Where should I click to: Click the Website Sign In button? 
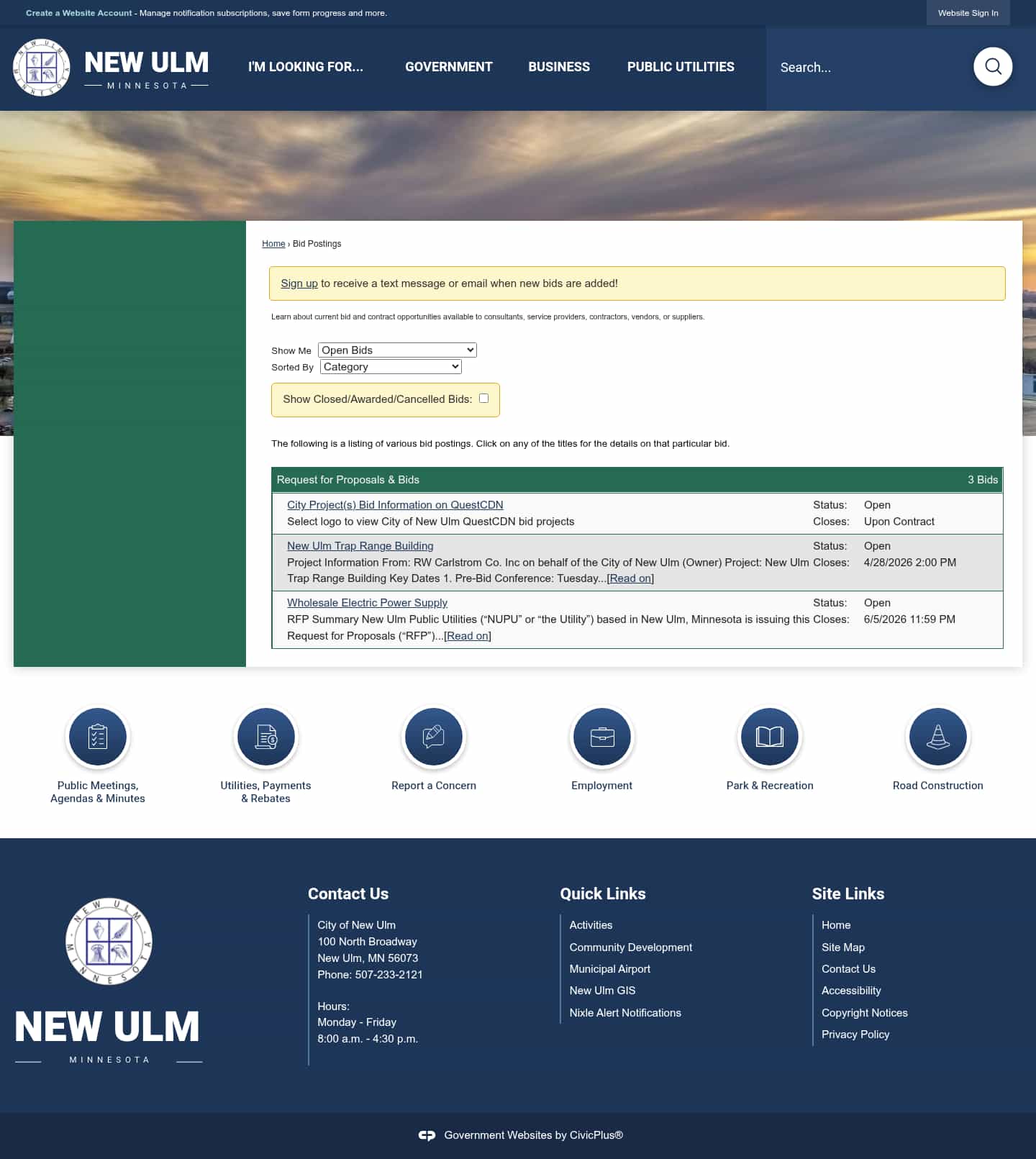(x=968, y=13)
